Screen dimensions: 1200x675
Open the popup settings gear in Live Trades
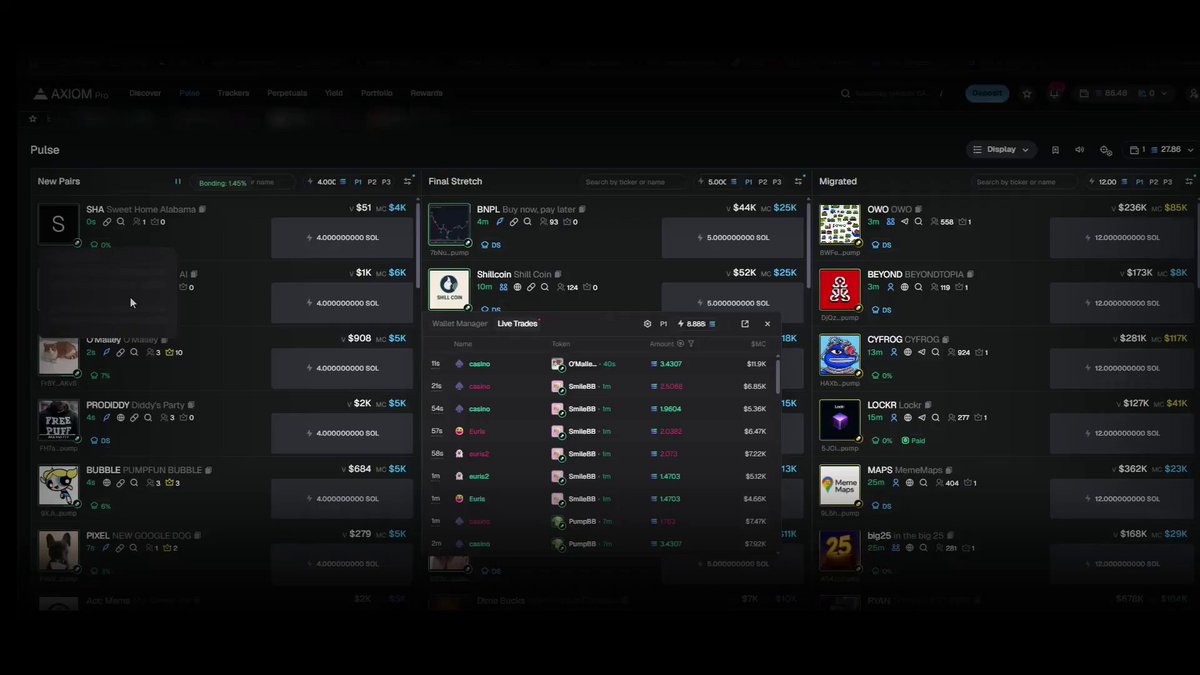coord(647,324)
